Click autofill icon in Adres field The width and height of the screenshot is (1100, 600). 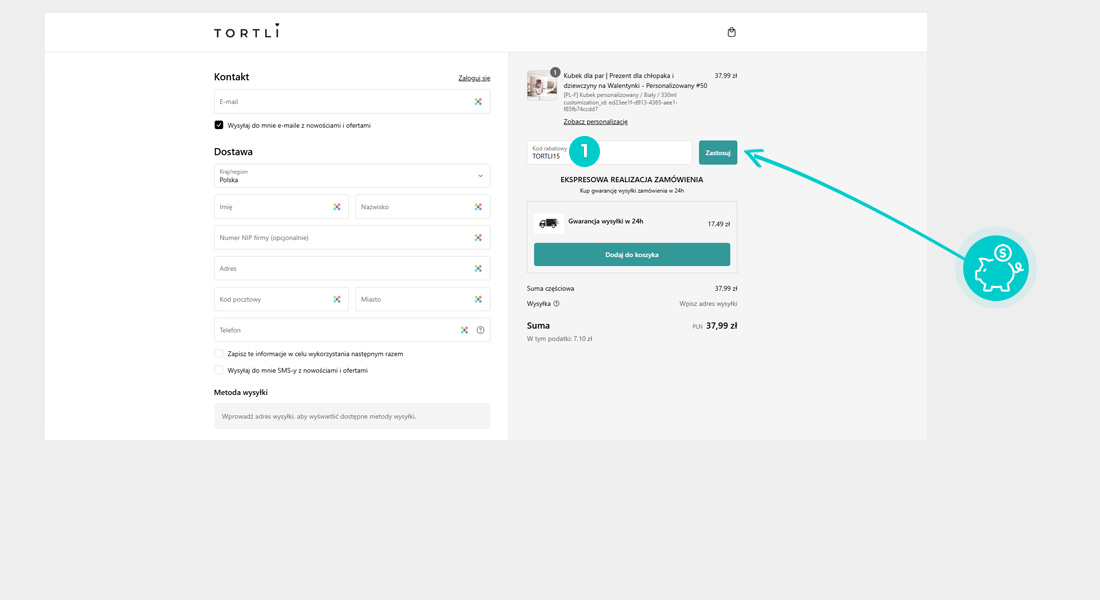(x=478, y=269)
